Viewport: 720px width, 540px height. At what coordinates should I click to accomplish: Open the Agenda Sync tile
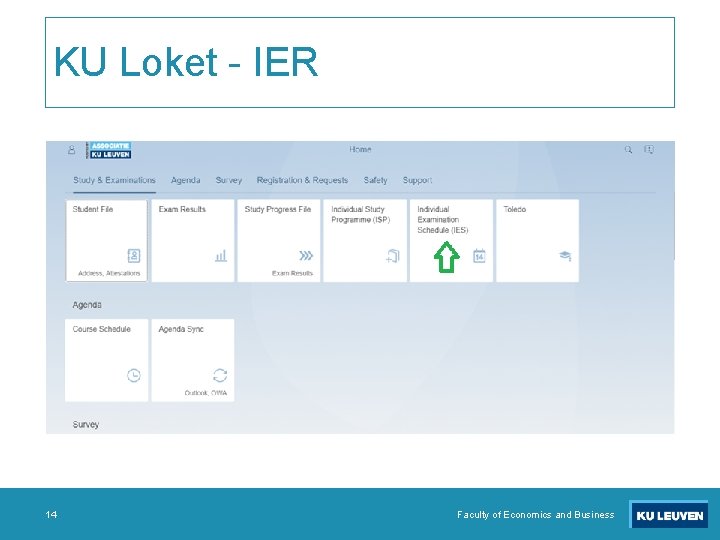click(x=193, y=360)
